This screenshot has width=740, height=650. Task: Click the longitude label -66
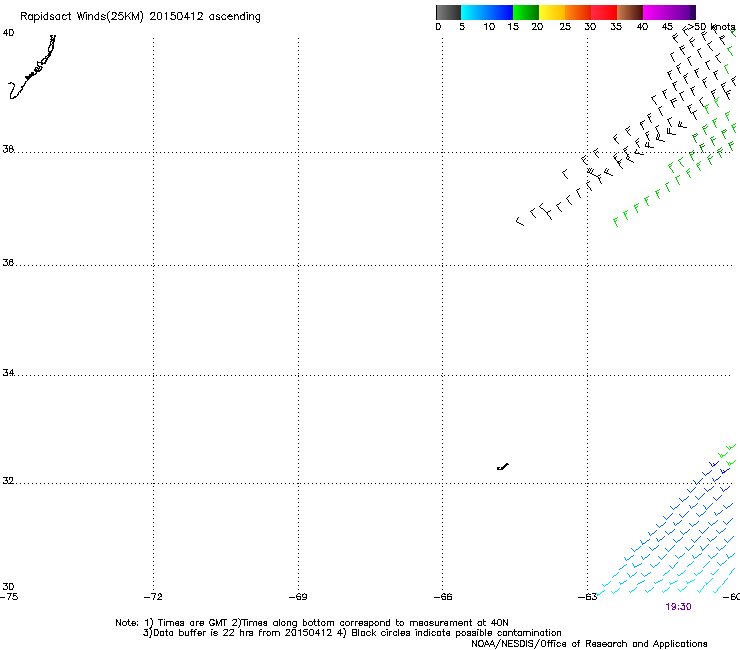[443, 597]
